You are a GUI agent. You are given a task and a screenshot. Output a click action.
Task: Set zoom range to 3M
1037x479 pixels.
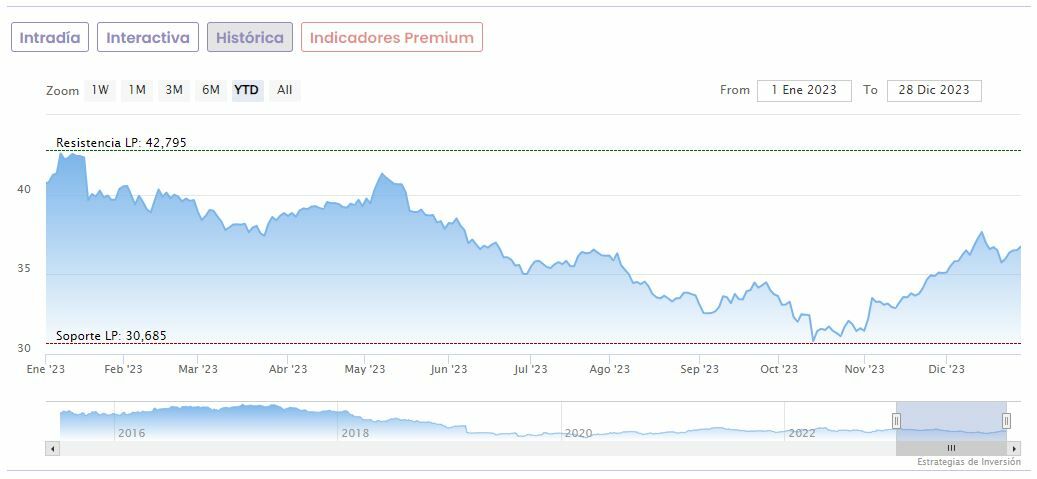(174, 90)
